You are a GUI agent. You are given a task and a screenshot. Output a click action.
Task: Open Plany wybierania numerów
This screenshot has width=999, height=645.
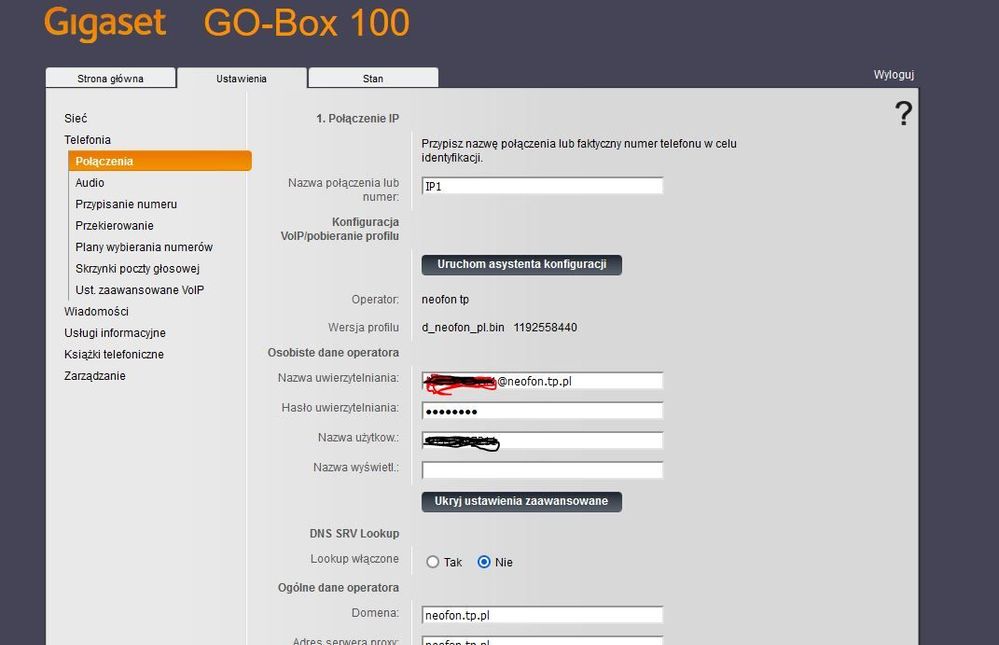point(143,246)
